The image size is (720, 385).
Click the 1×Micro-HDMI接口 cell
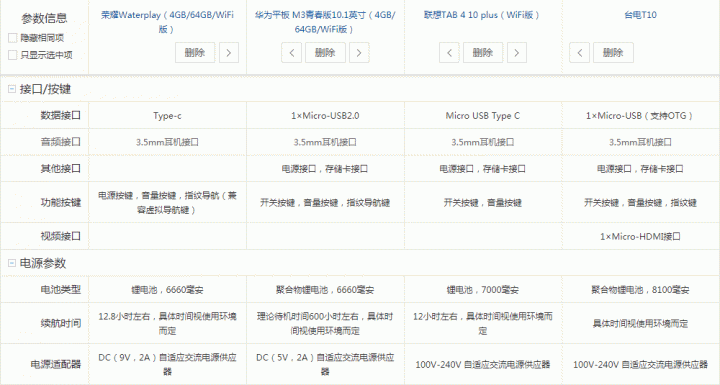[x=640, y=237]
